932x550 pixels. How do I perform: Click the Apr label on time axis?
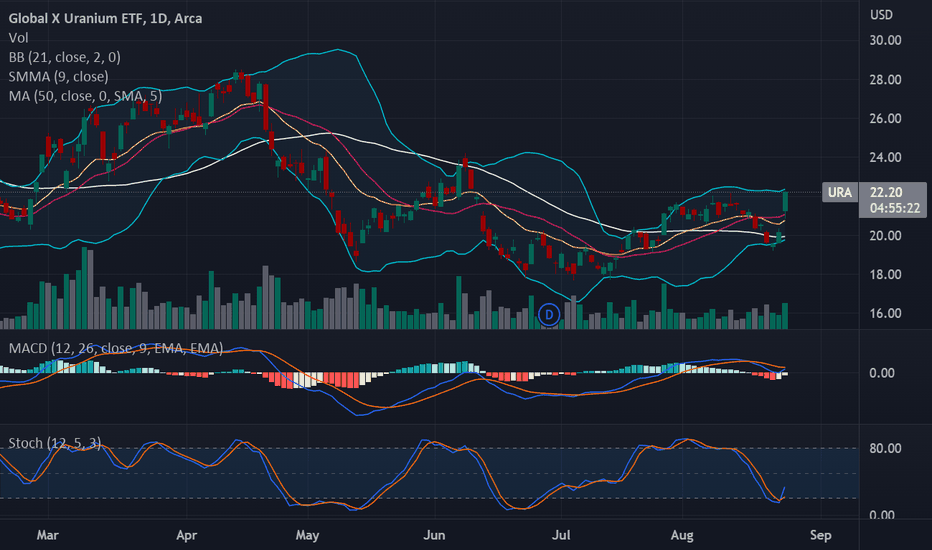(x=187, y=535)
